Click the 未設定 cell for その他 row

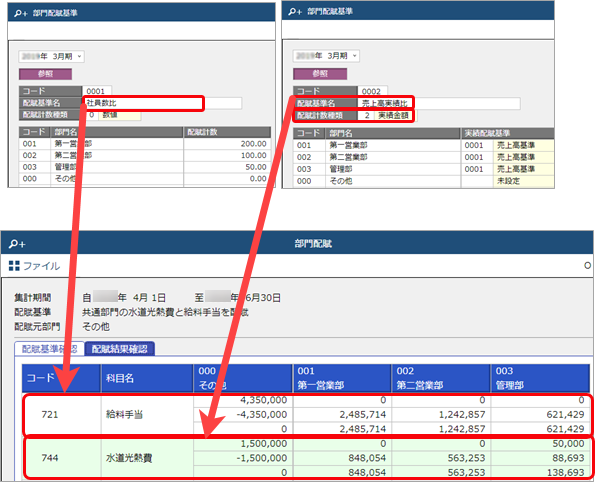point(524,181)
